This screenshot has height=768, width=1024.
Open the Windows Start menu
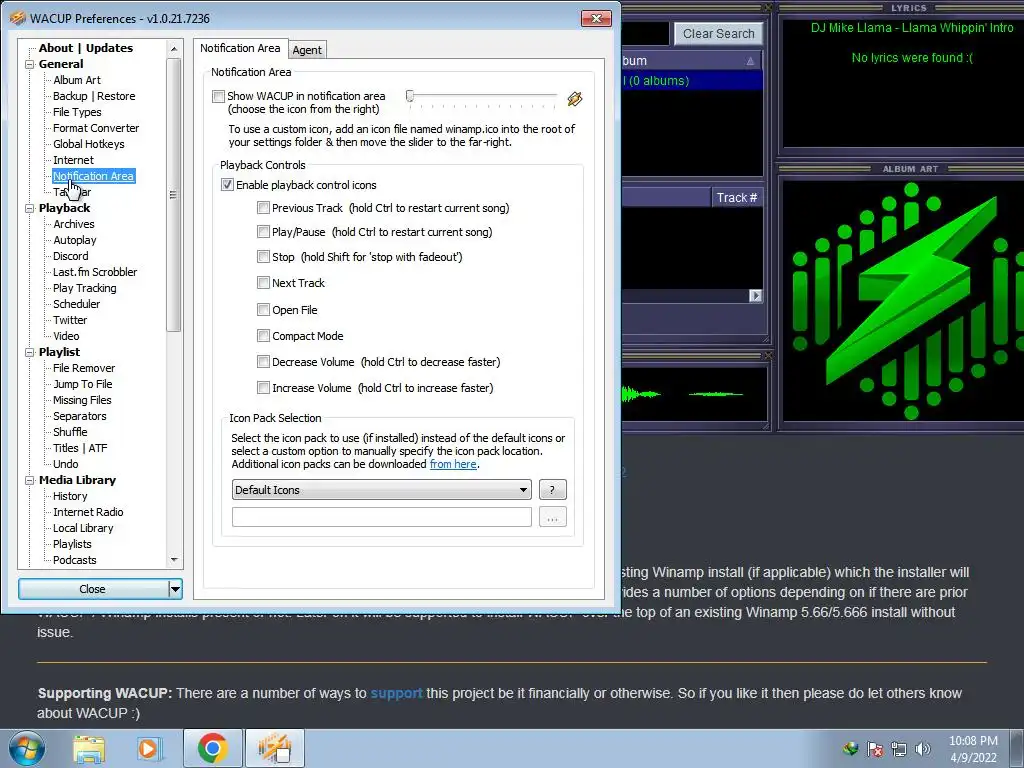(x=26, y=748)
